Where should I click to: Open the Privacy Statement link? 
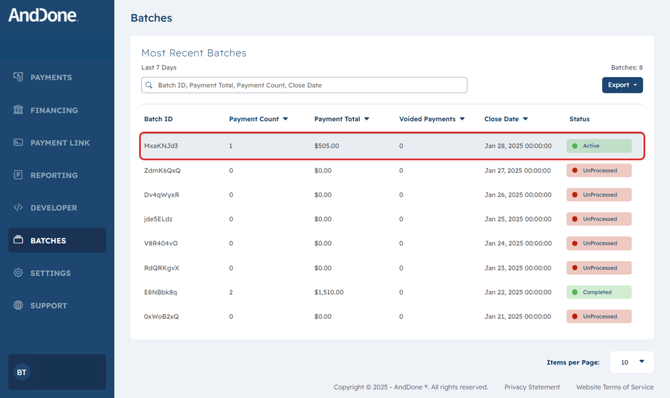click(532, 387)
